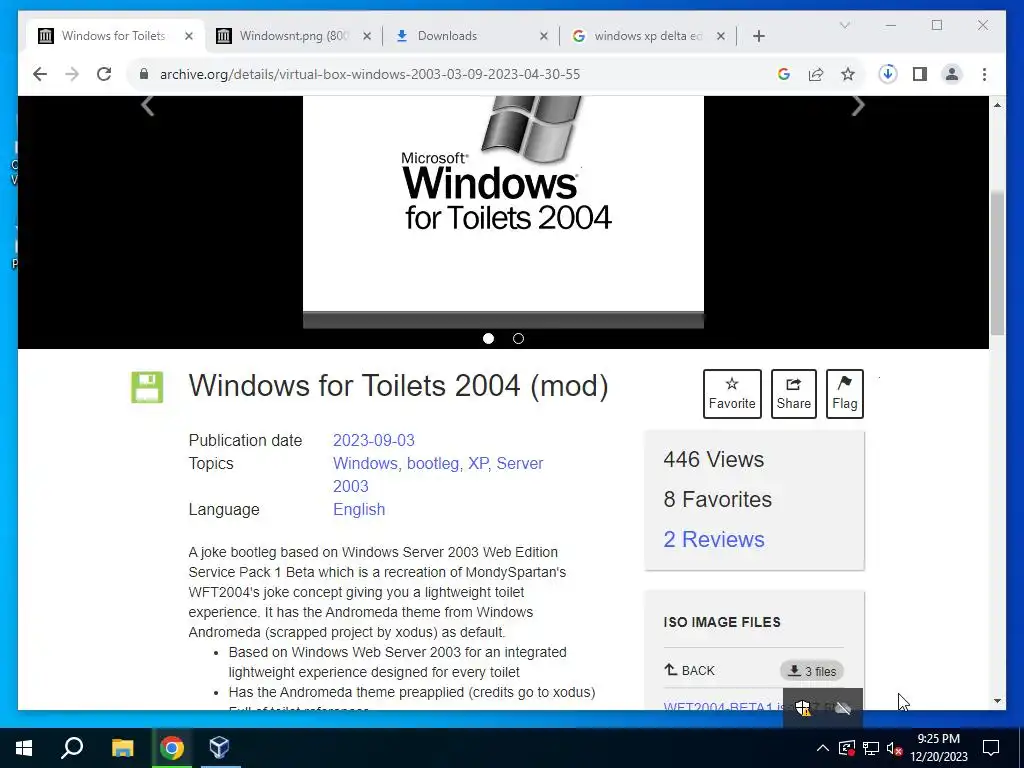
Task: Show next image in carousel
Action: coord(858,105)
